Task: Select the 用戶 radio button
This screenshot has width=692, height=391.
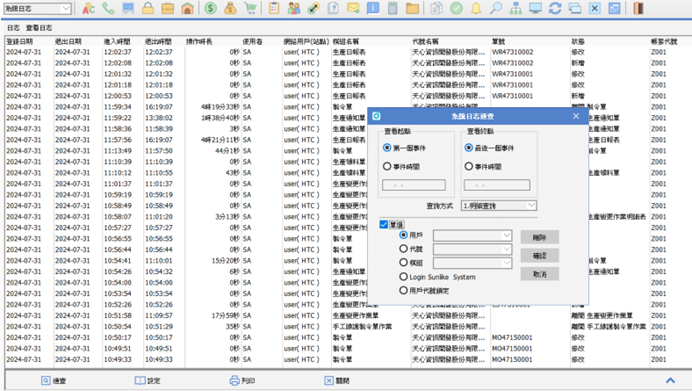Action: click(403, 235)
